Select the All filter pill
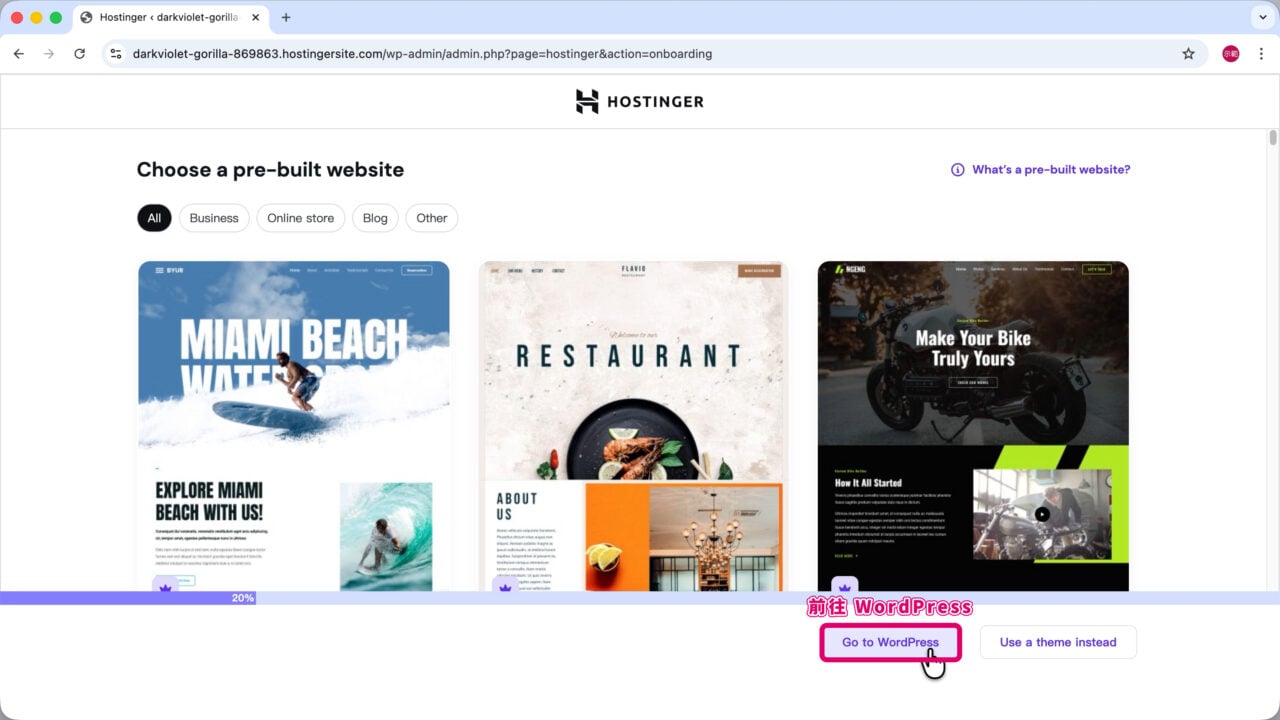This screenshot has width=1280, height=720. tap(154, 218)
